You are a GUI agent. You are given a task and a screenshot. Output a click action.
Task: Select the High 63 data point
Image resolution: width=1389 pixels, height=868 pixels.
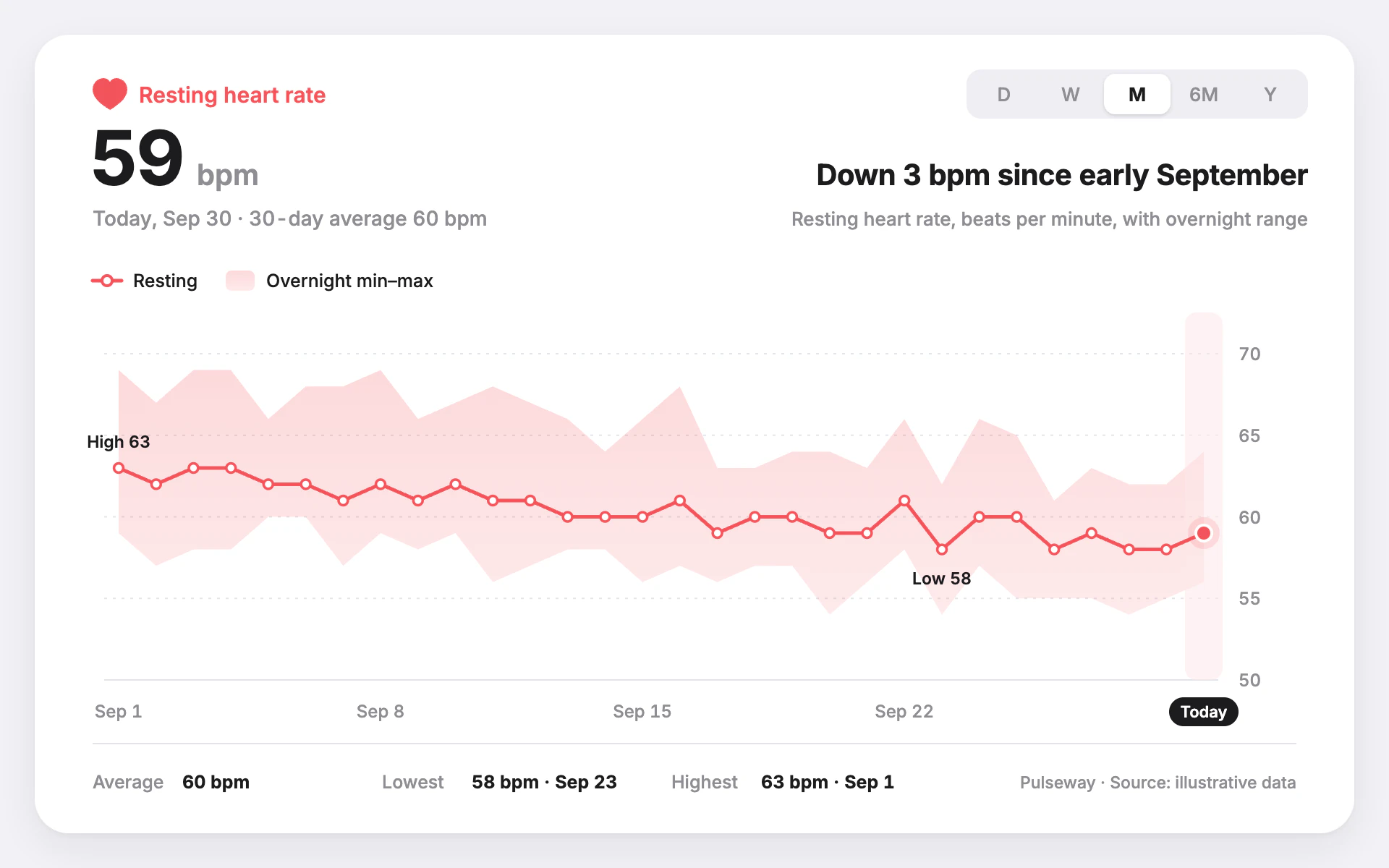(119, 468)
